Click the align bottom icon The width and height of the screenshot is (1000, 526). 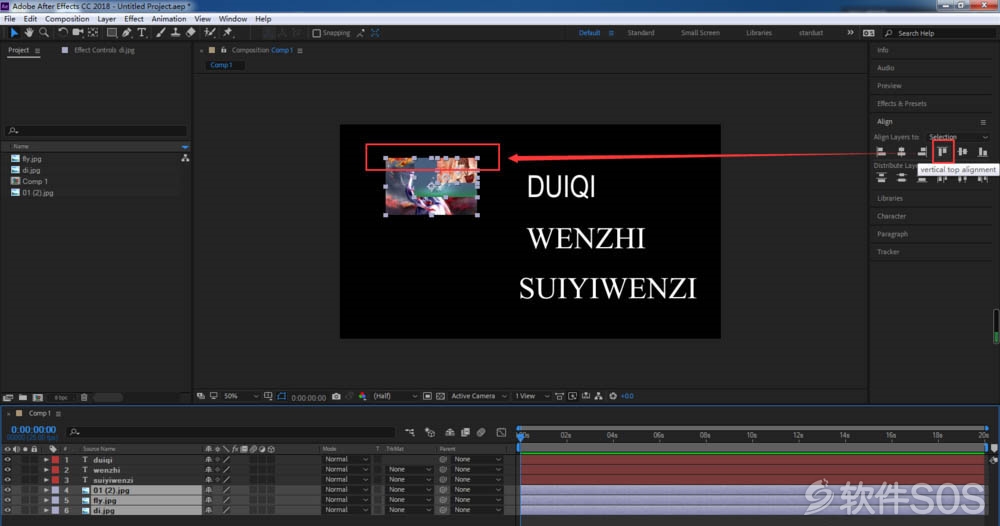point(983,152)
